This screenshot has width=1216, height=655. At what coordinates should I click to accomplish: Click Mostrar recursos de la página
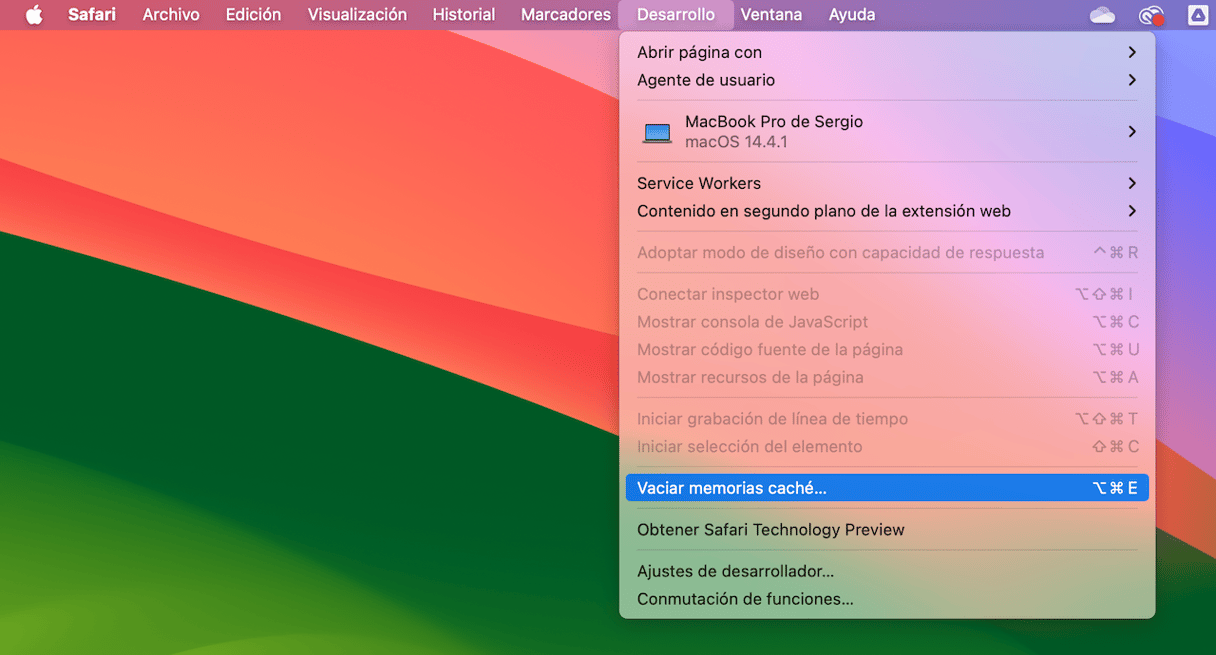pos(887,377)
